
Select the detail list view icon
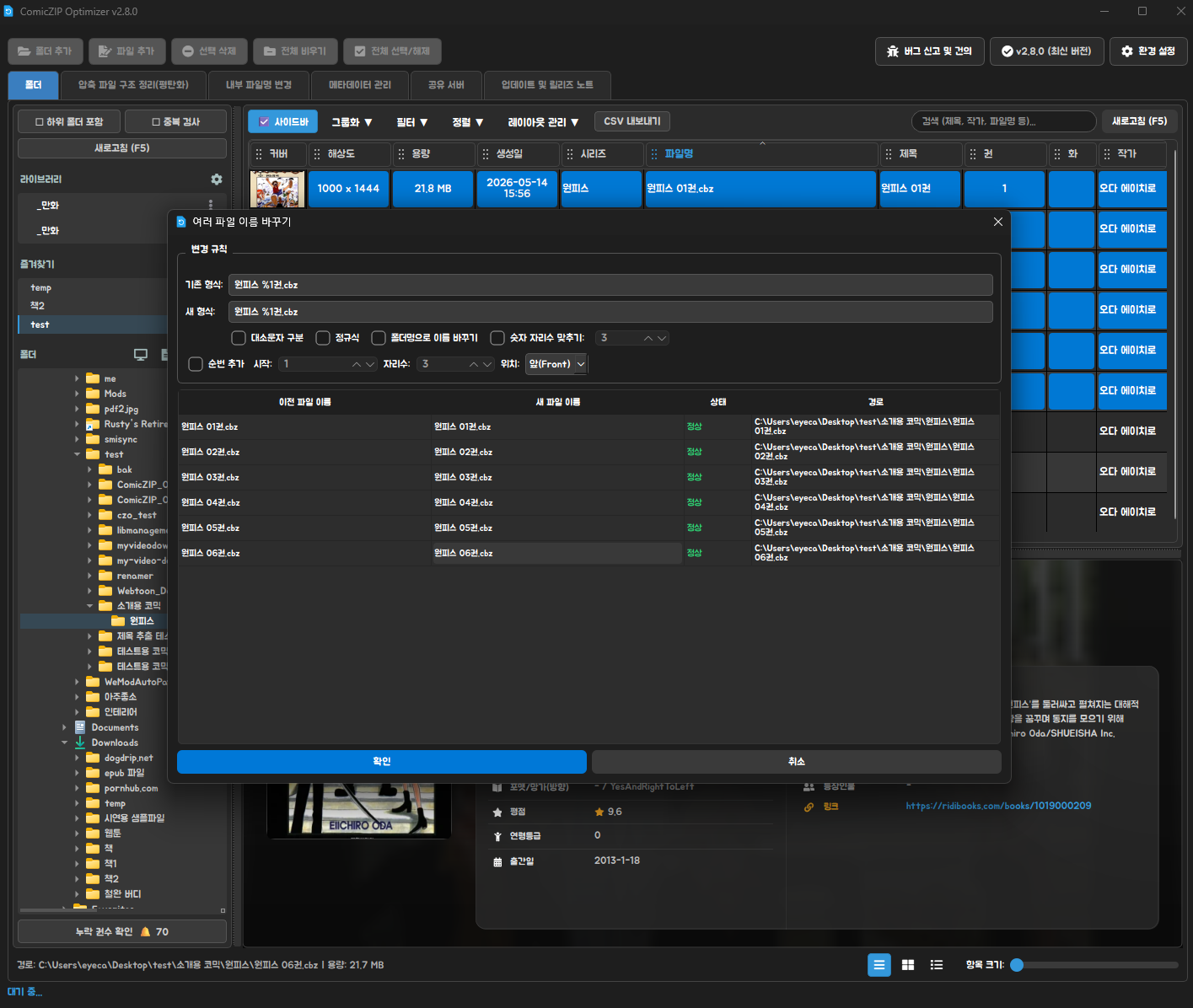937,965
